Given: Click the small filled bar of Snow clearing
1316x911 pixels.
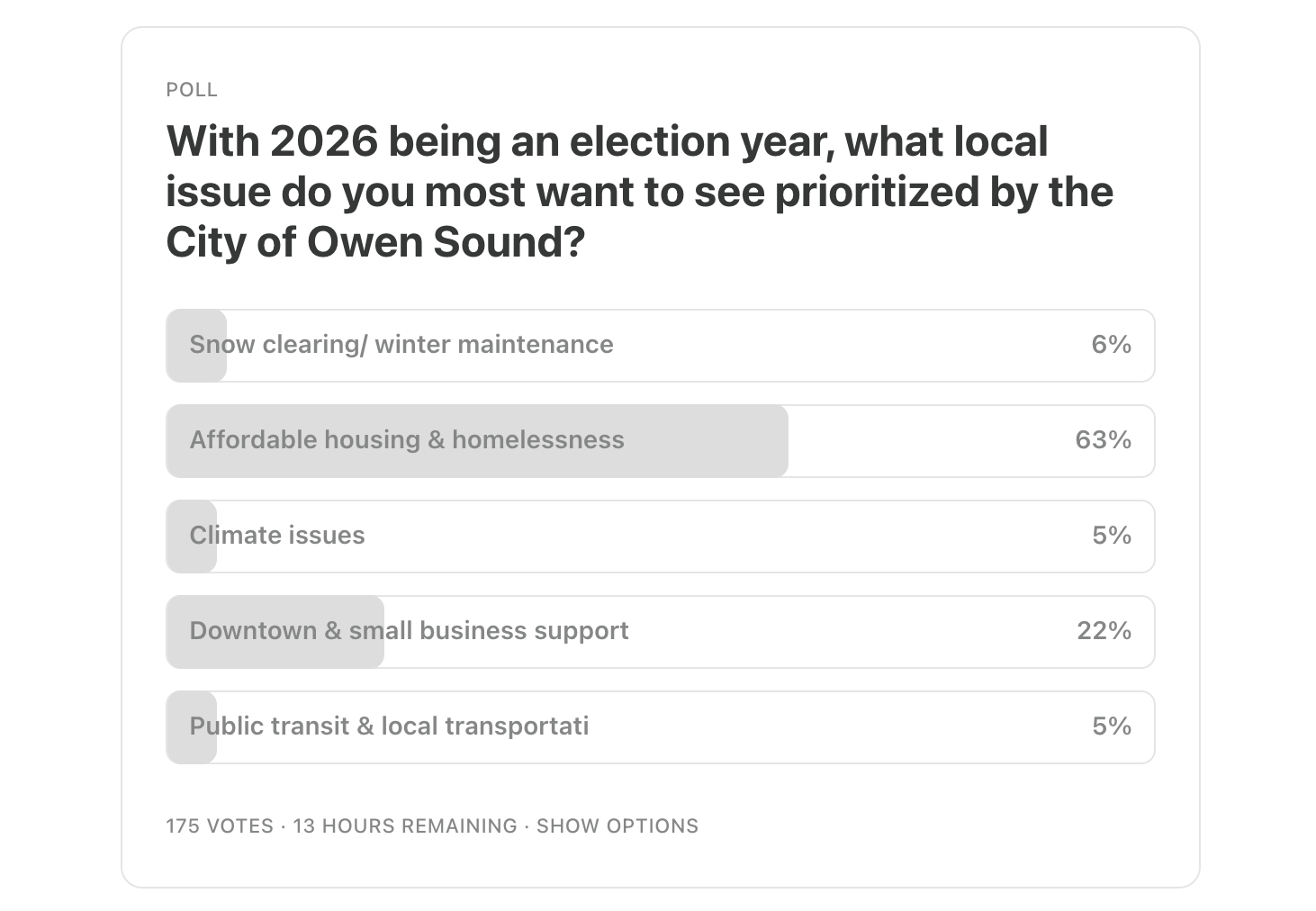Looking at the screenshot, I should pos(196,346).
